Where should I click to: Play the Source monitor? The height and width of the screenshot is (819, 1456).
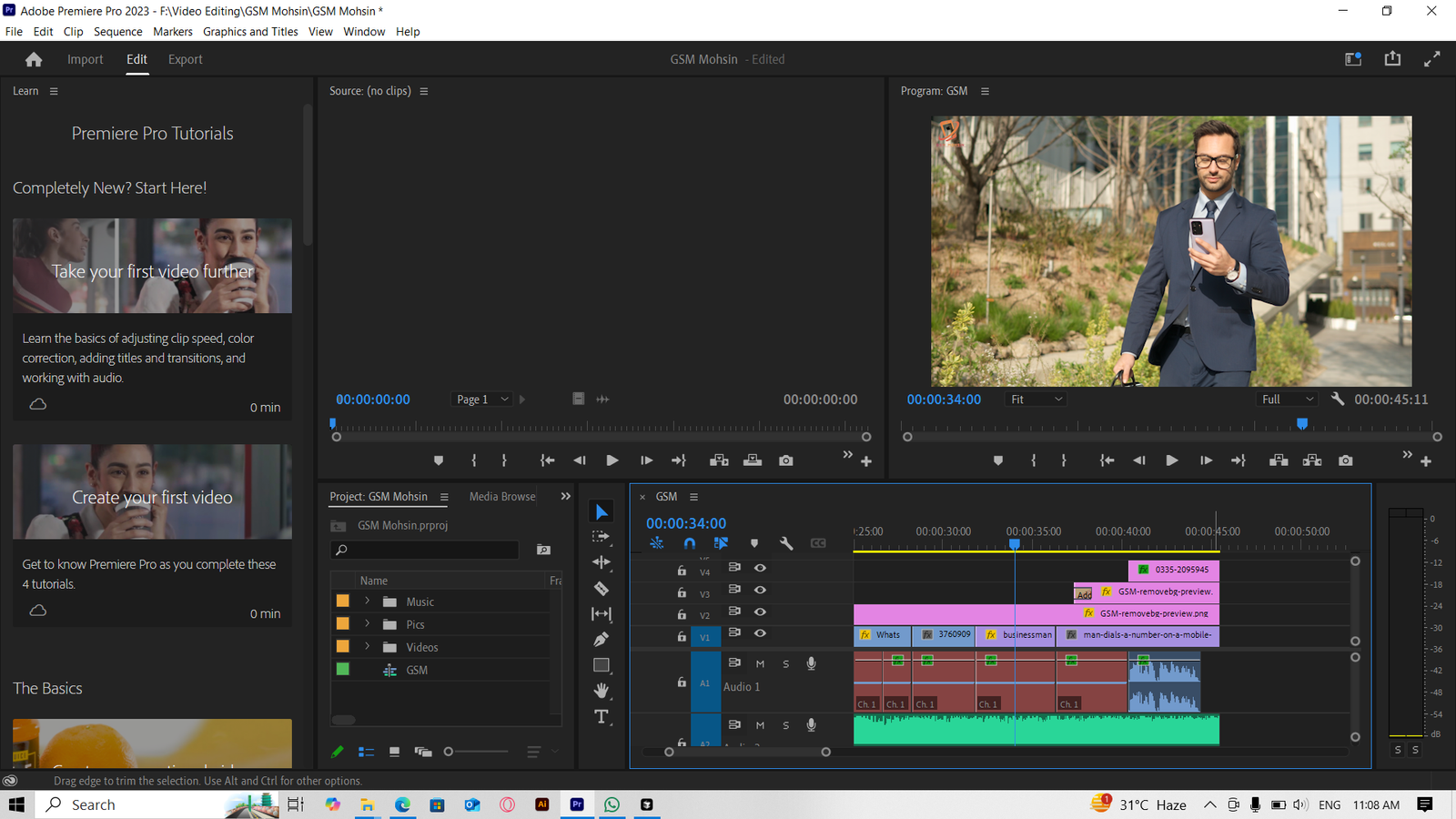coord(612,461)
